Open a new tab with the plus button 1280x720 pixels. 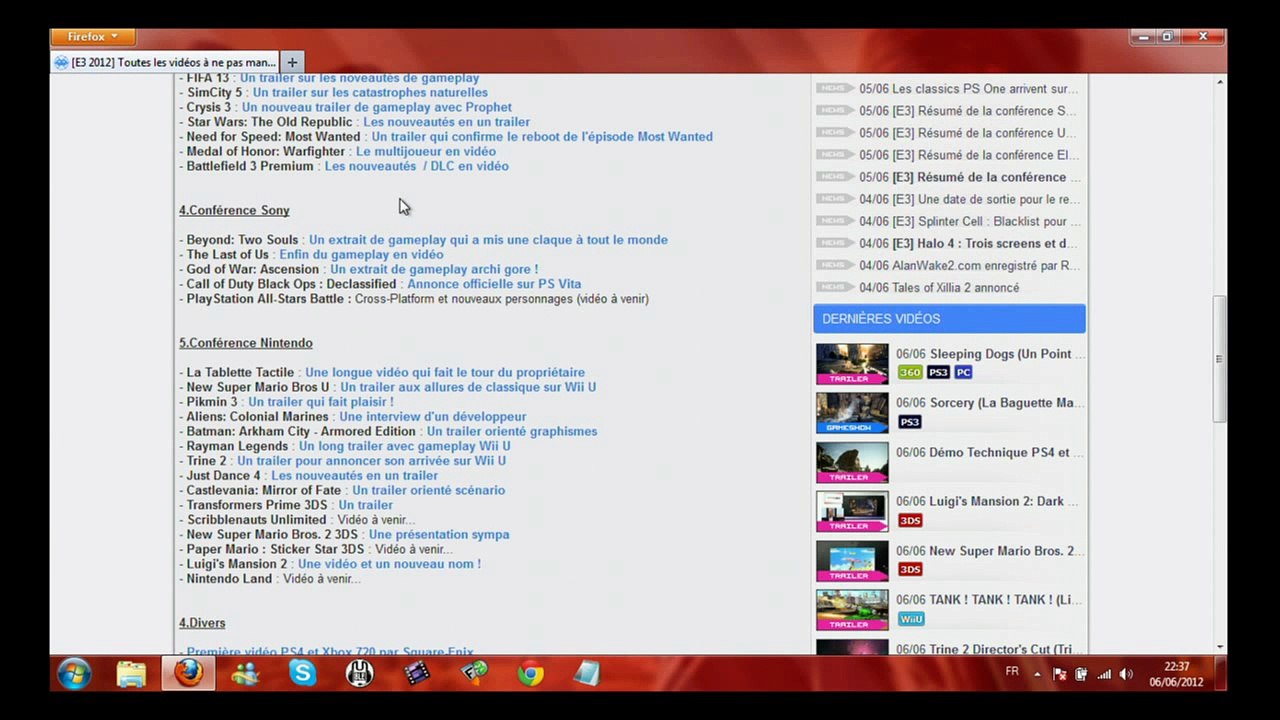292,62
